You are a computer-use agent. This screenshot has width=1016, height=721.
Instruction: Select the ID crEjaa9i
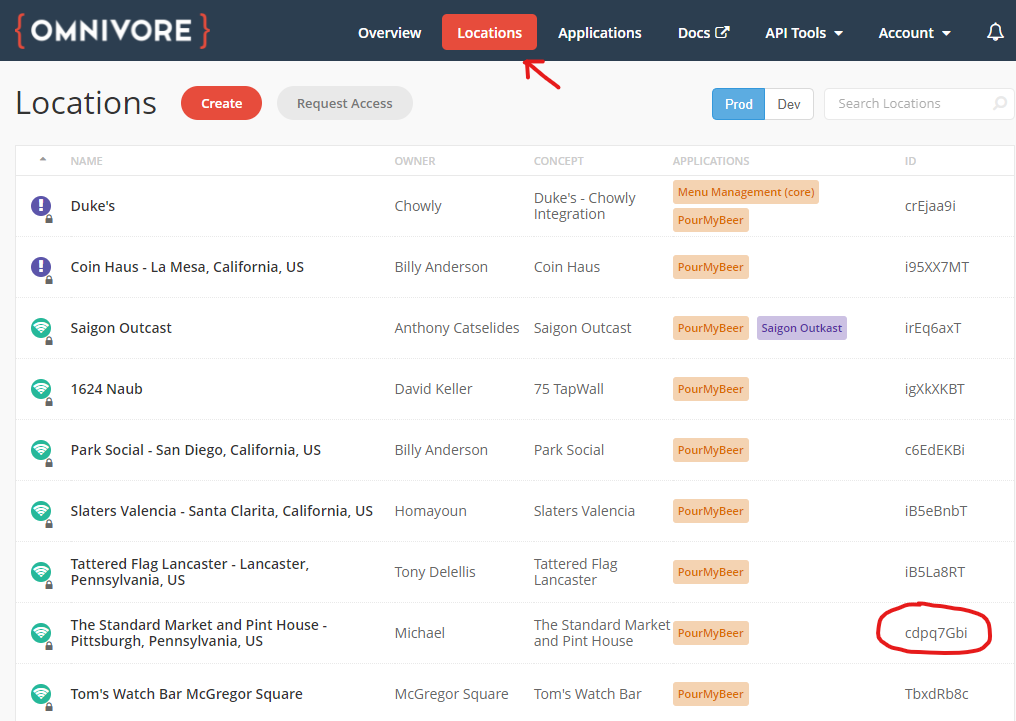pyautogui.click(x=930, y=206)
